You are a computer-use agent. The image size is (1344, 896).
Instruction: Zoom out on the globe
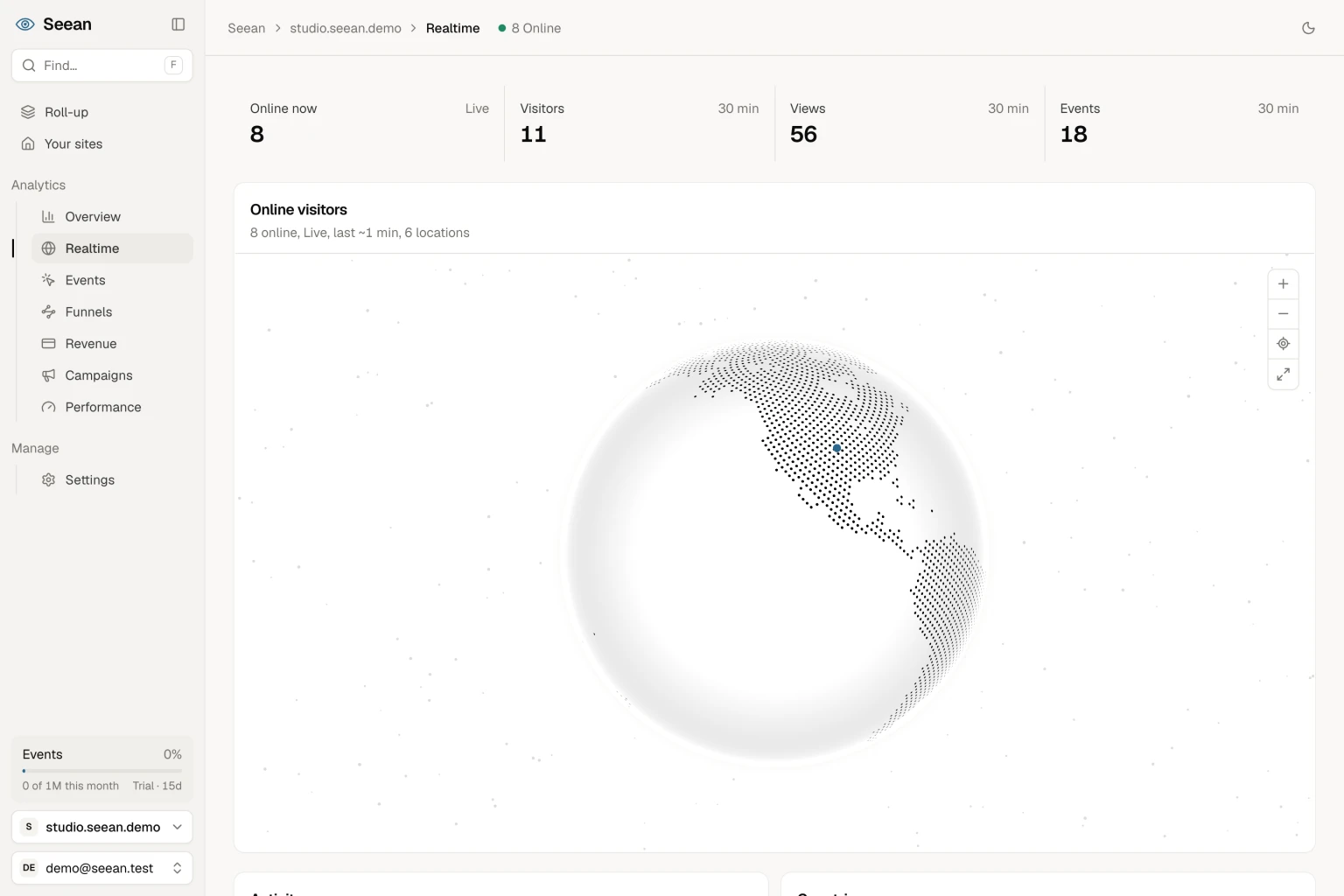(x=1283, y=313)
